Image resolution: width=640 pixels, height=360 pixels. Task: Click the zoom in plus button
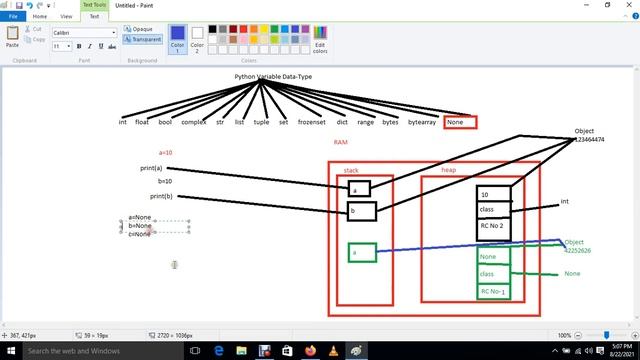635,335
